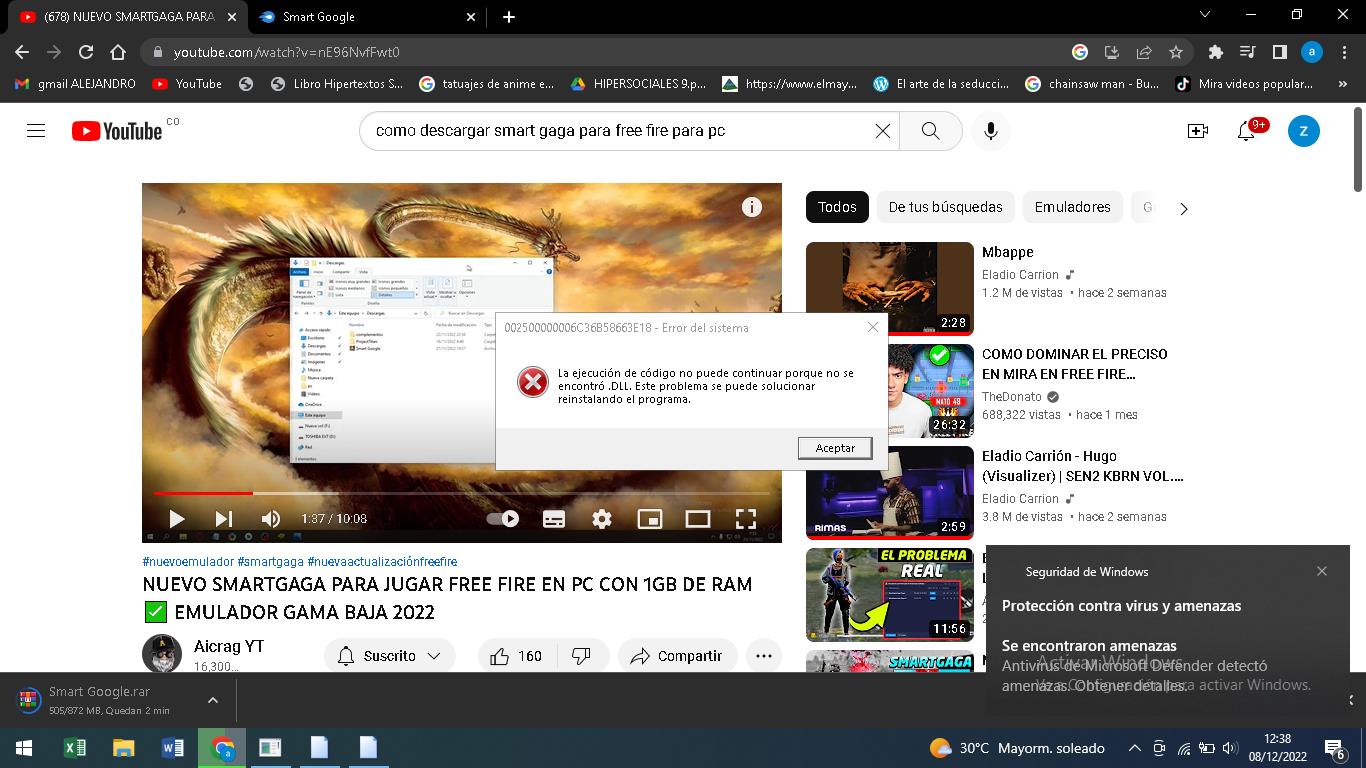Toggle subtitles on the video player

point(553,518)
